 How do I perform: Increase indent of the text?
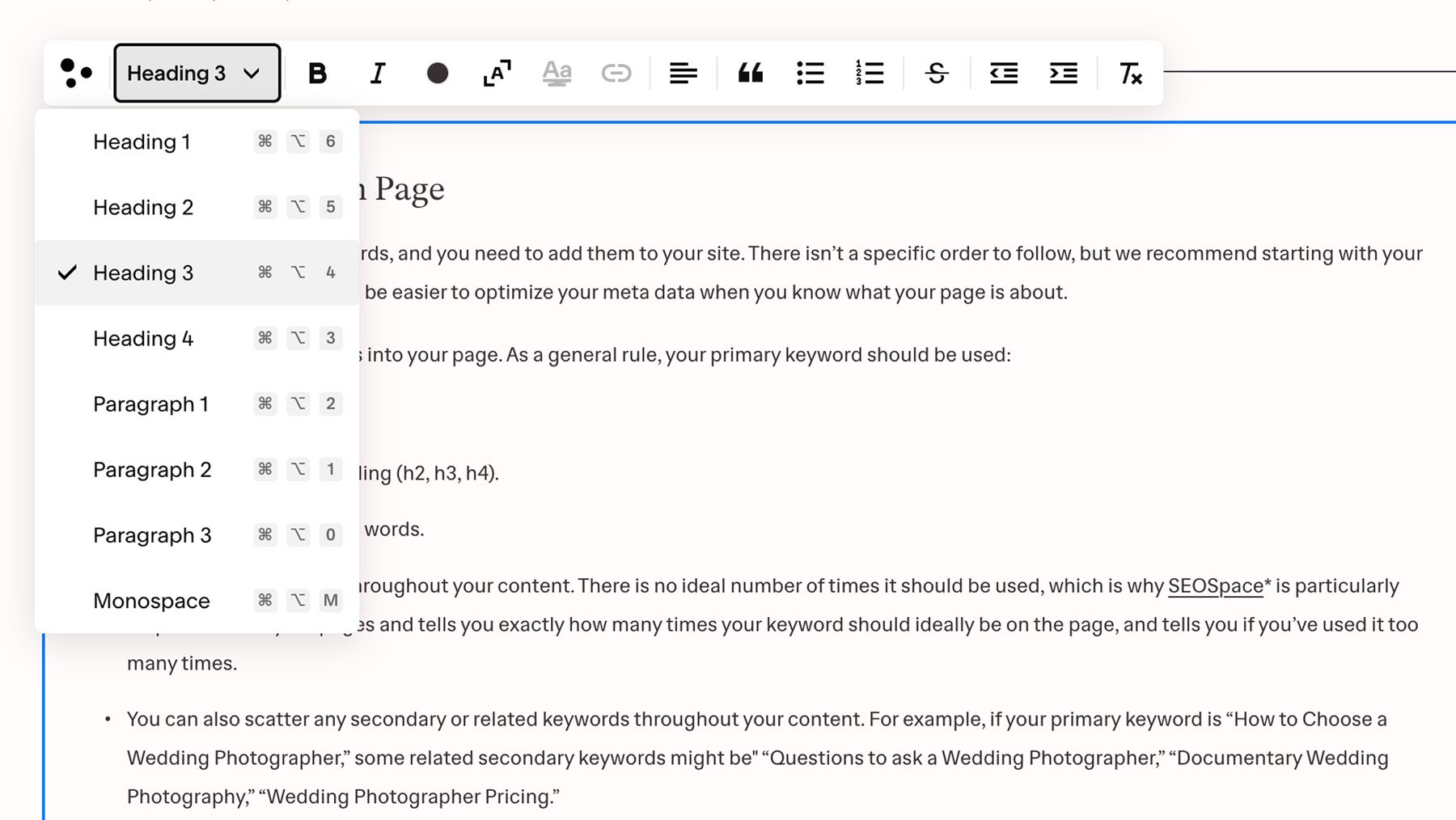click(x=1063, y=74)
